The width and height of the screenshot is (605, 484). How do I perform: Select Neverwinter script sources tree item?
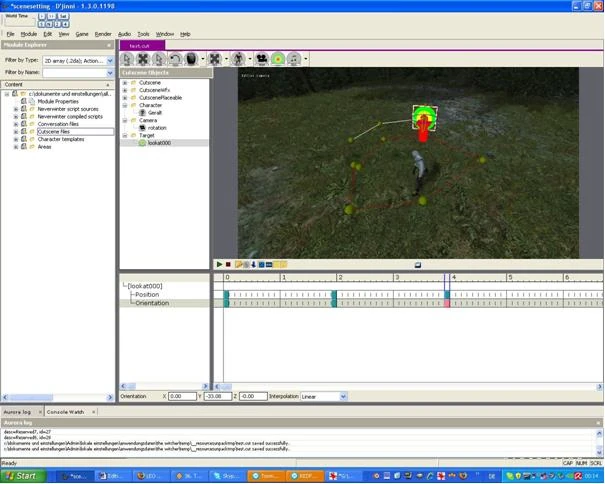click(68, 109)
